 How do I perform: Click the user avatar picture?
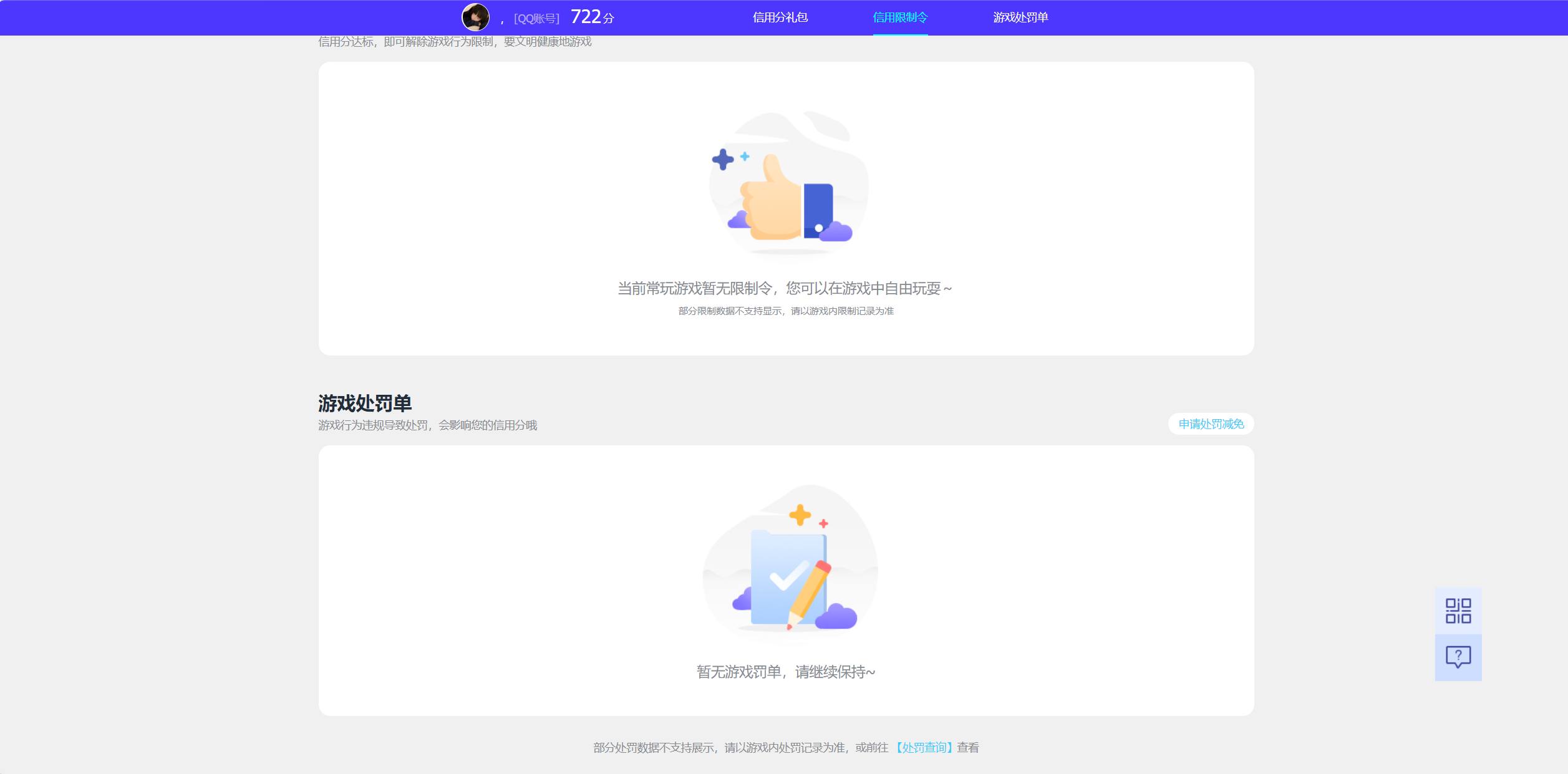(x=475, y=17)
